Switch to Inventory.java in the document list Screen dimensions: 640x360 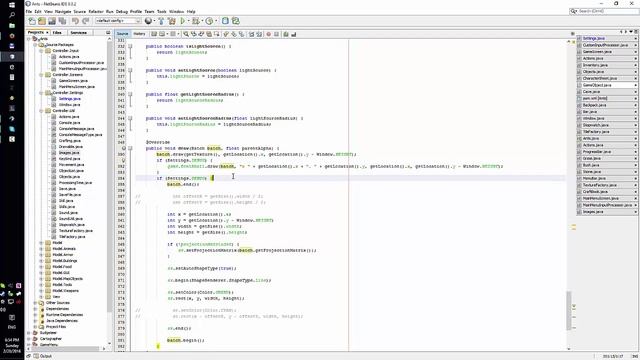pos(607,65)
